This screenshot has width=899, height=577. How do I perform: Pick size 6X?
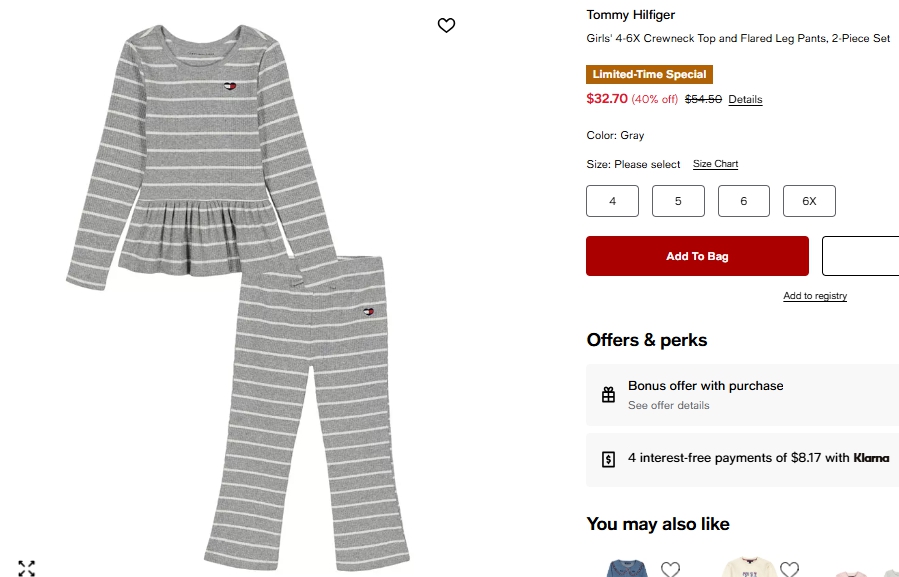tap(809, 201)
